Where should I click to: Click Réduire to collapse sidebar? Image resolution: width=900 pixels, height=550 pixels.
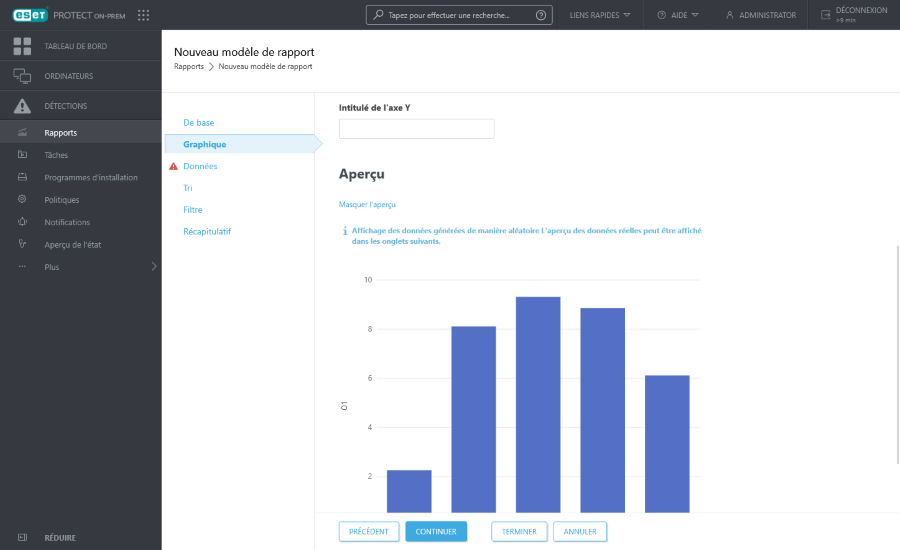[x=60, y=537]
